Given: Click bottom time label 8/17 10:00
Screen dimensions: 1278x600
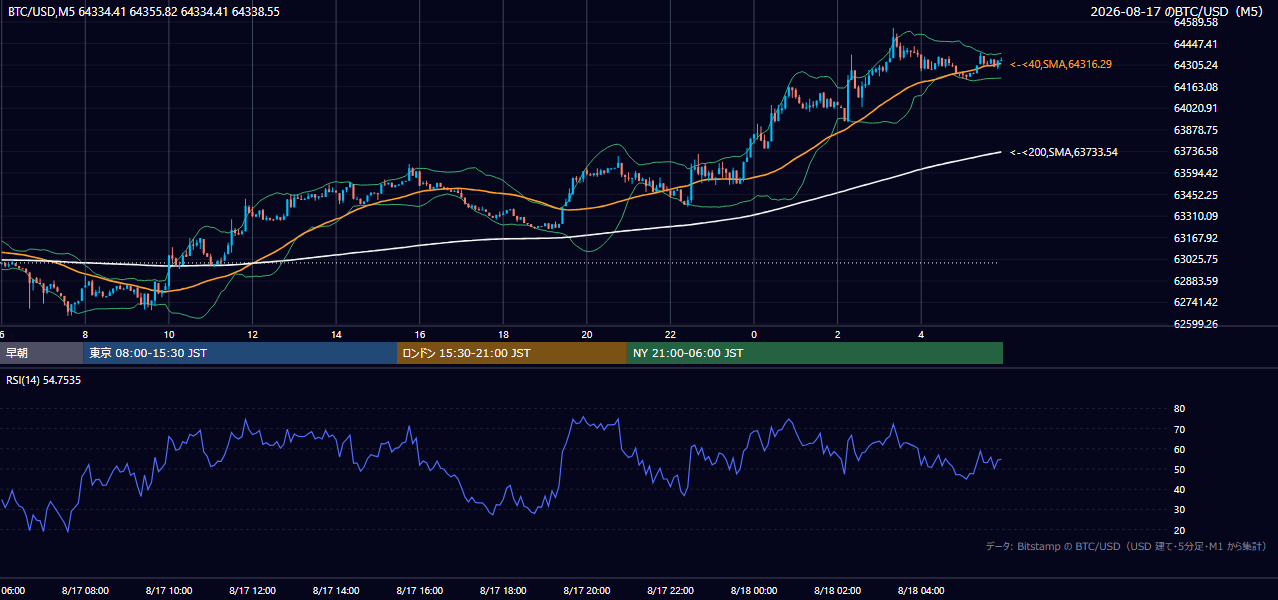Looking at the screenshot, I should coord(168,590).
